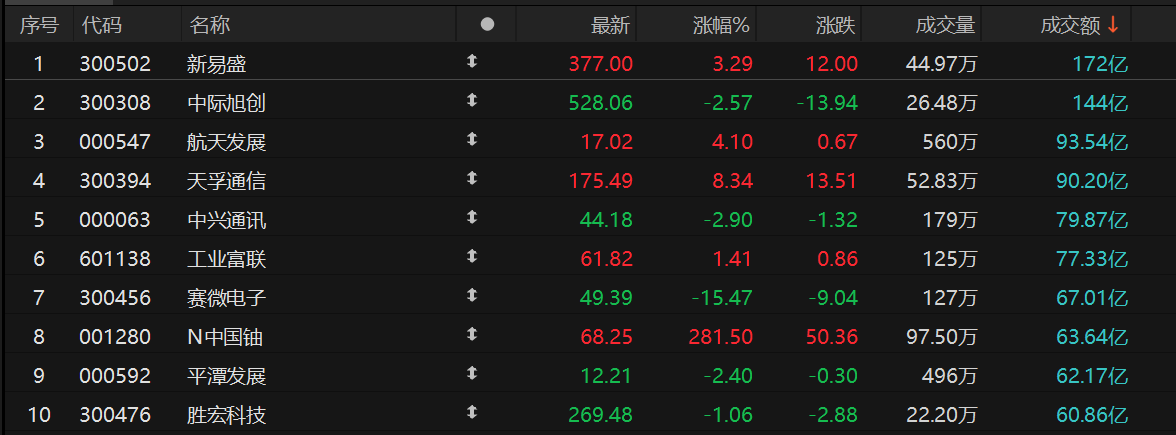Image resolution: width=1176 pixels, height=435 pixels.
Task: Click the up-down arrow icon beside 中际旭创
Action: tap(472, 102)
